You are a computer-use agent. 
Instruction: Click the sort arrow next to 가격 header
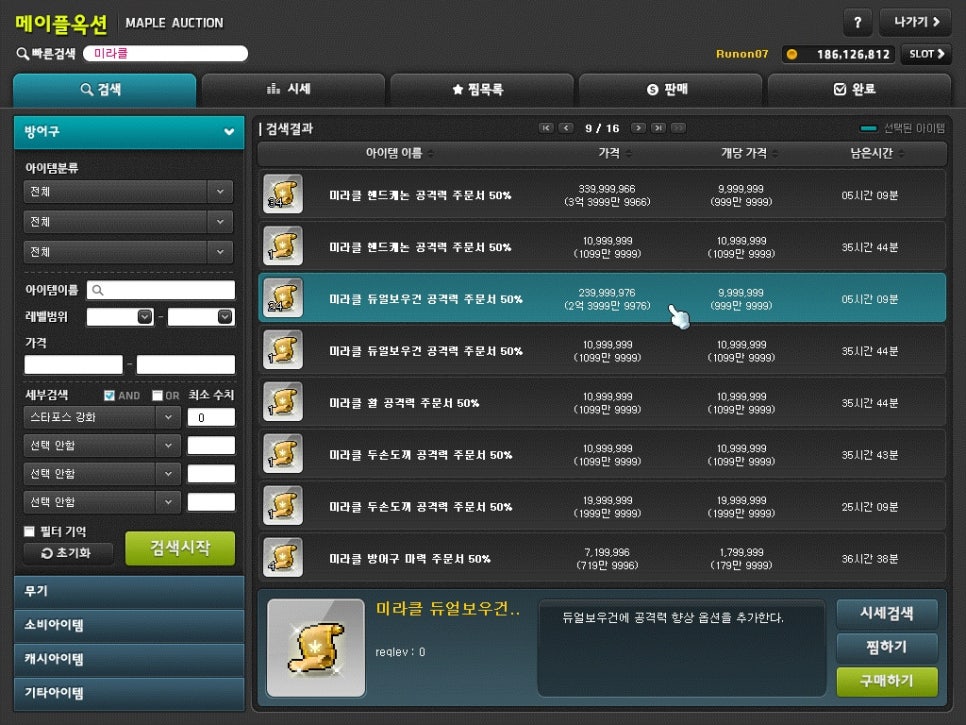tap(628, 153)
